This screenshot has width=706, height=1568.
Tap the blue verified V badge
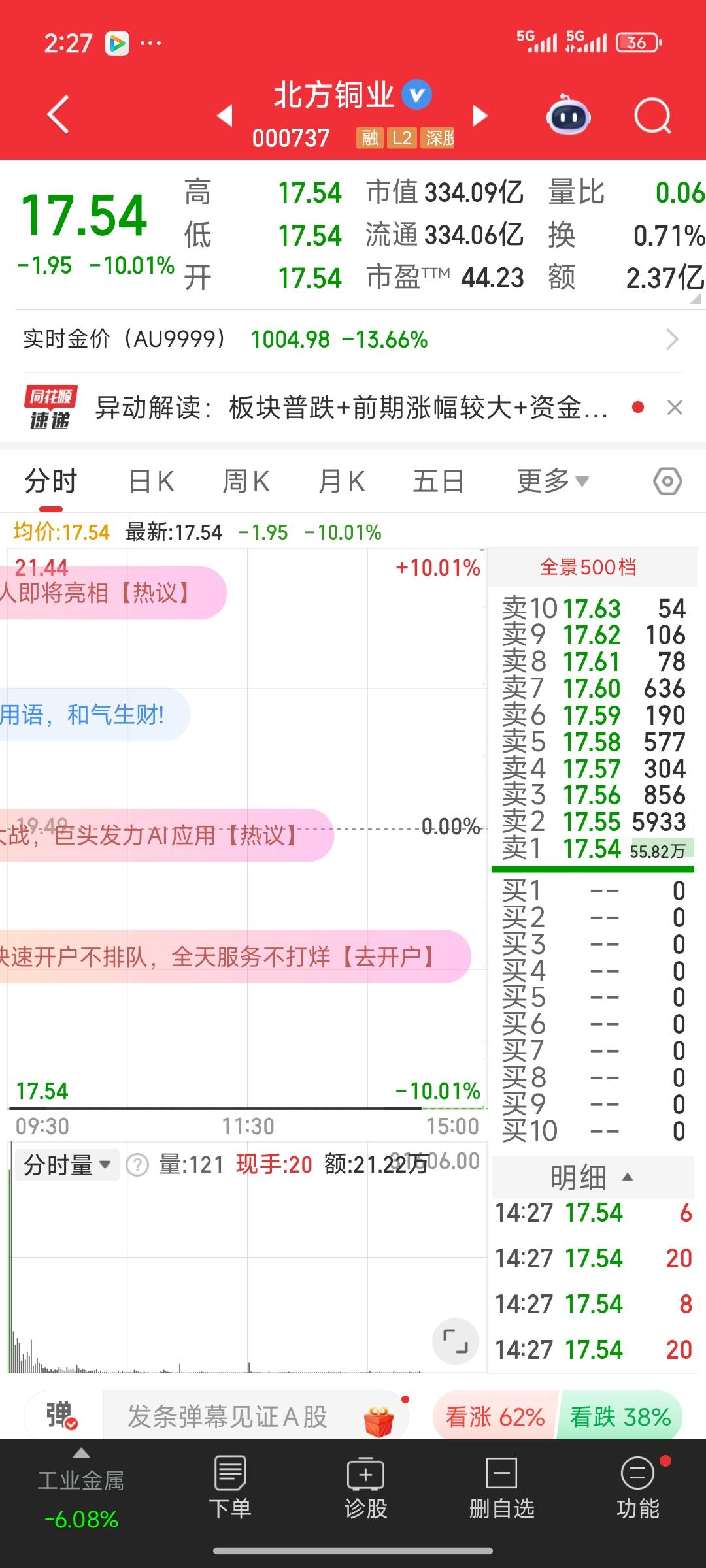coord(416,95)
